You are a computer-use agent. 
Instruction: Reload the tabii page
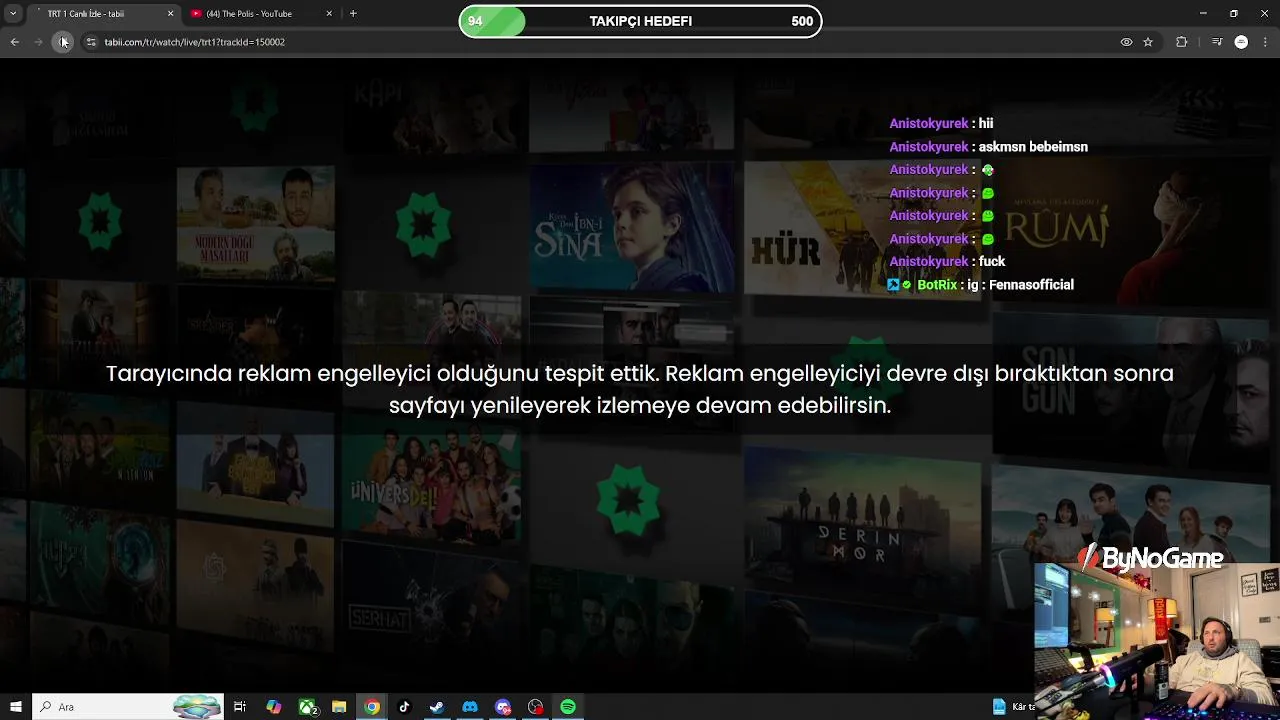point(62,42)
